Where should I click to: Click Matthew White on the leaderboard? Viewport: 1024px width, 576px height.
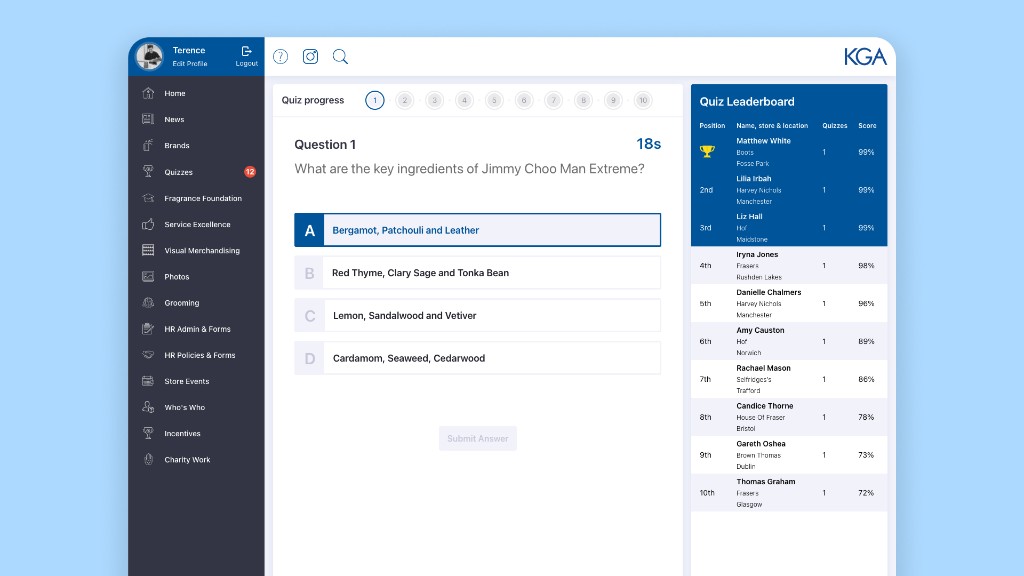(x=763, y=140)
